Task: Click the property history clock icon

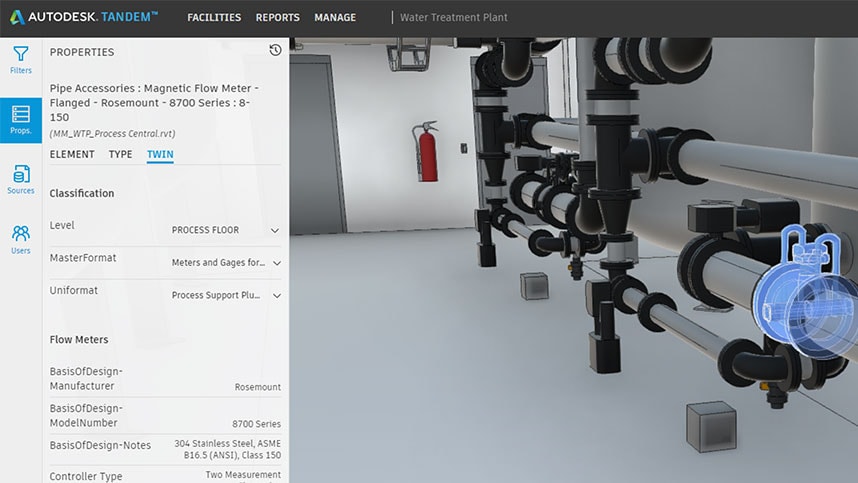Action: (275, 50)
